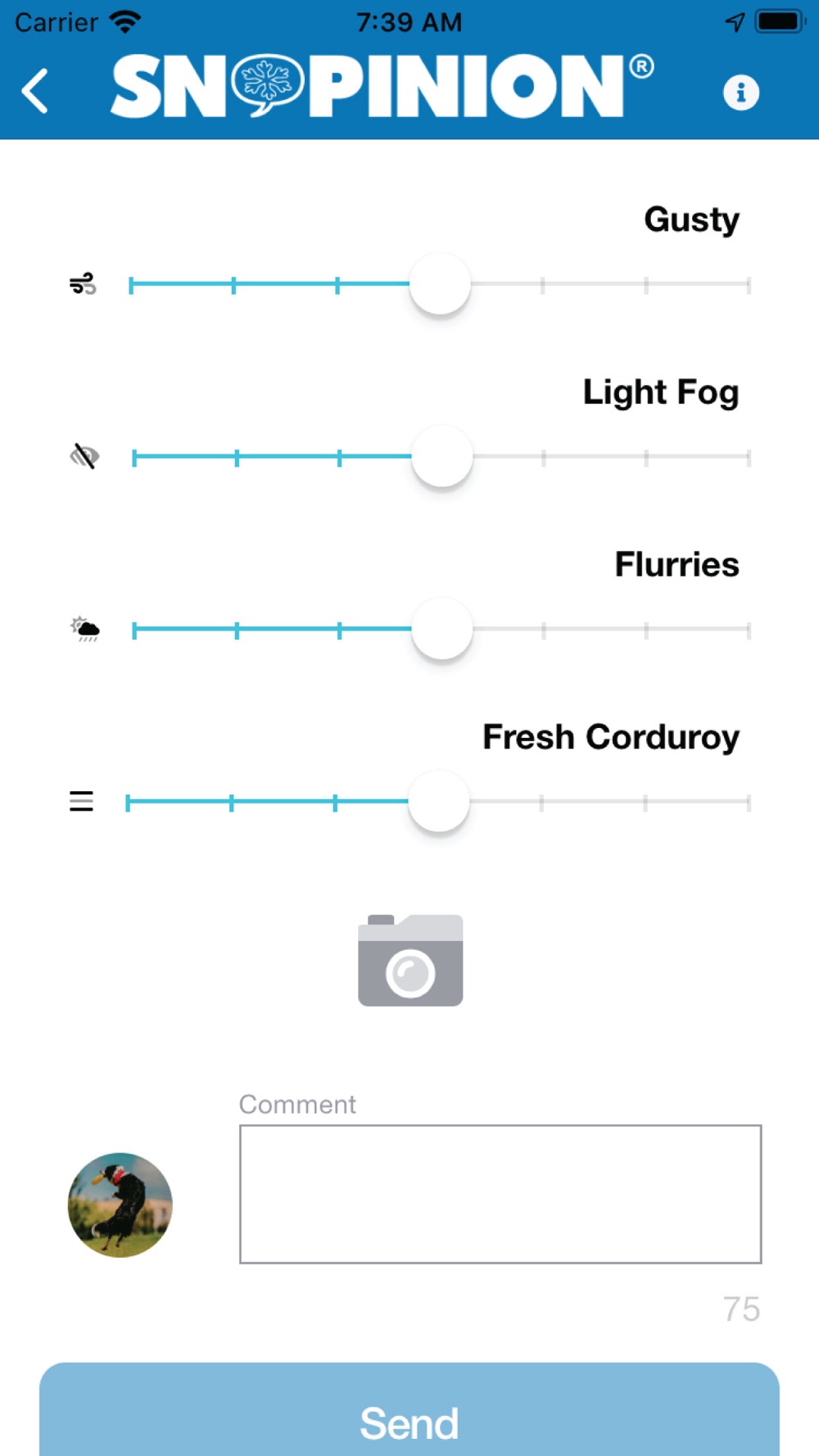This screenshot has height=1456, width=819.
Task: Go back using the header arrow
Action: (x=35, y=90)
